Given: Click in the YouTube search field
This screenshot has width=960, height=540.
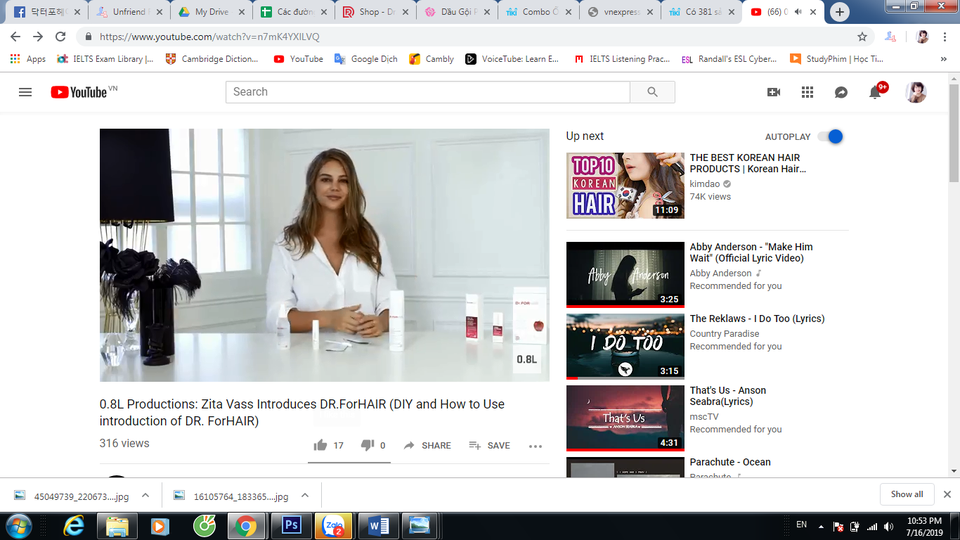Looking at the screenshot, I should 428,92.
